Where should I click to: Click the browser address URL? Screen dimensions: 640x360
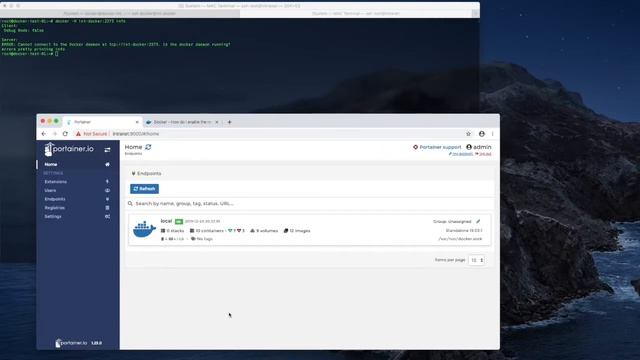pos(136,133)
